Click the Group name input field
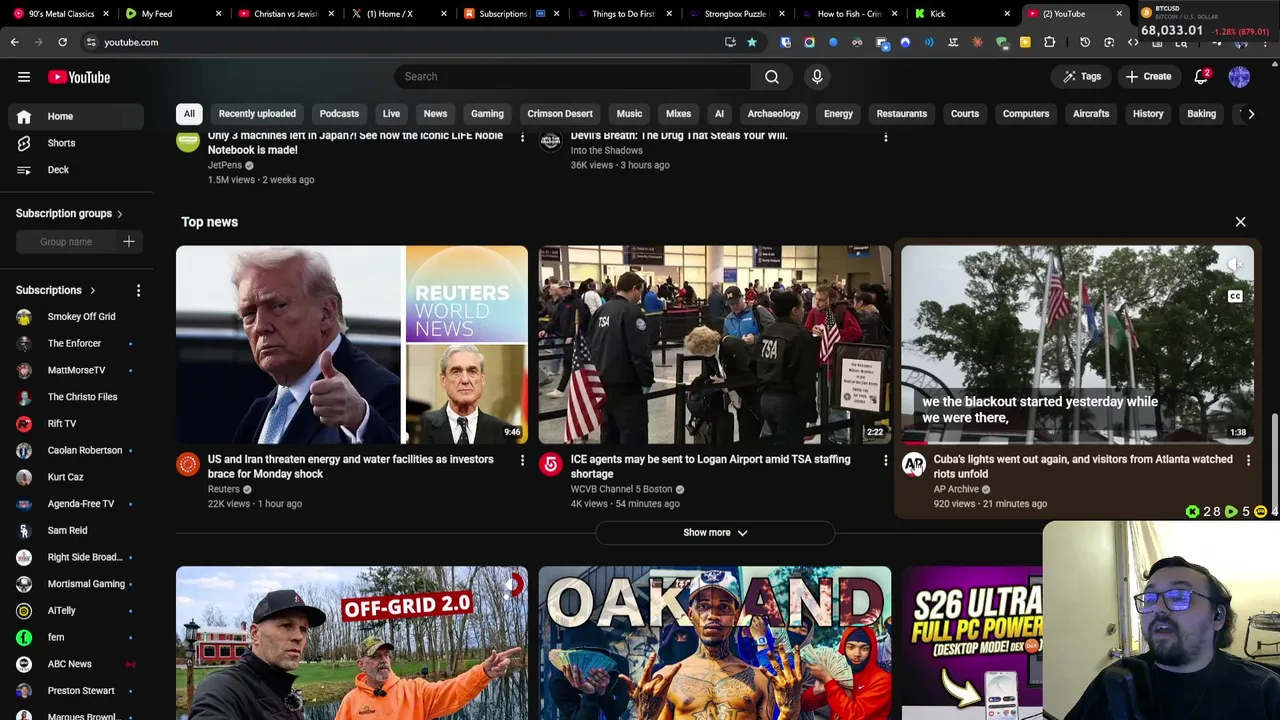 tap(66, 242)
